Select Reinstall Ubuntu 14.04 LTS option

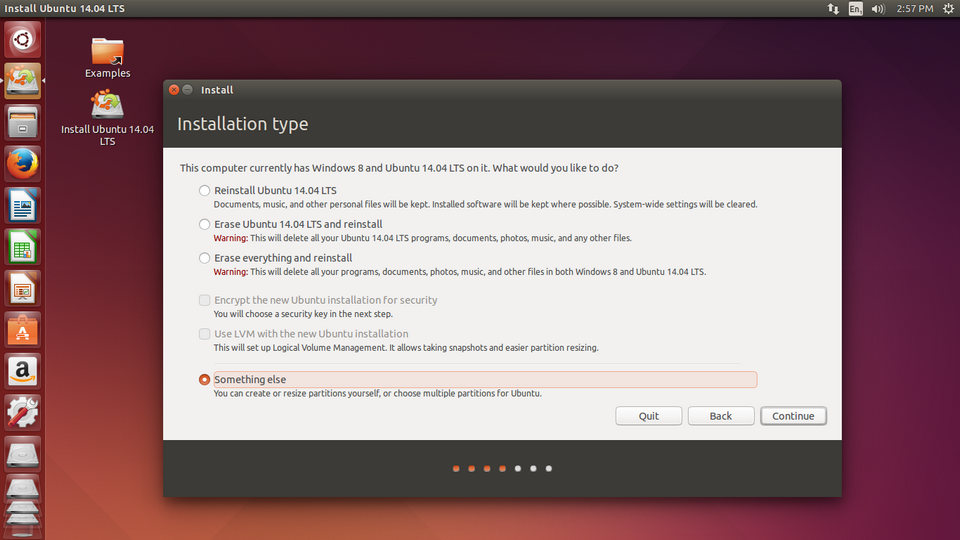pos(204,190)
